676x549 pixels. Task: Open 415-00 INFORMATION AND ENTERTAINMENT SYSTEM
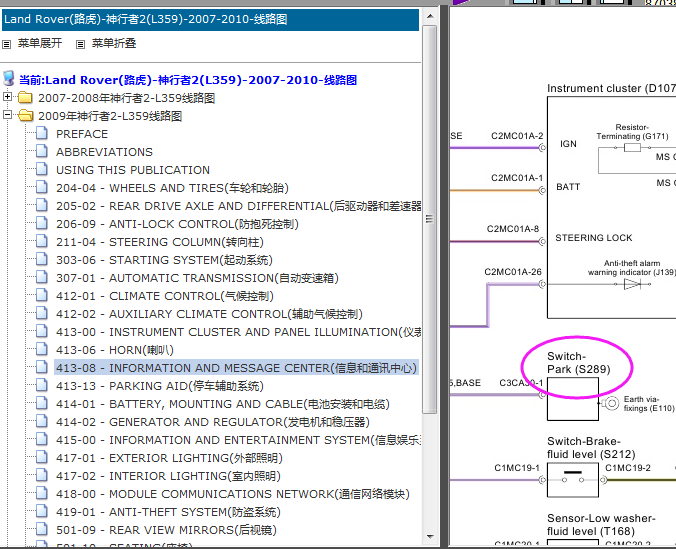click(x=238, y=440)
